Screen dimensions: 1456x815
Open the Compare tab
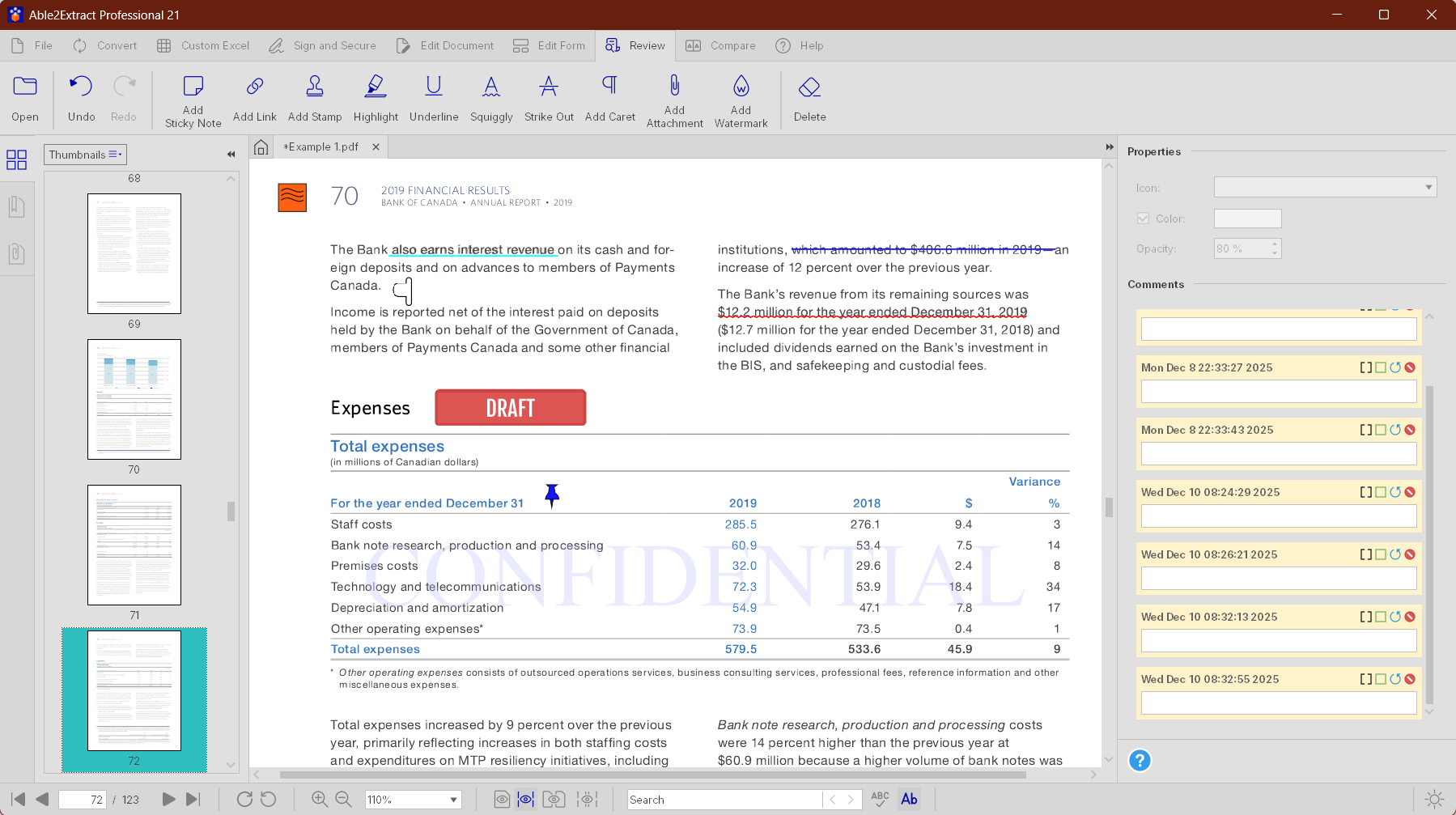(x=720, y=46)
